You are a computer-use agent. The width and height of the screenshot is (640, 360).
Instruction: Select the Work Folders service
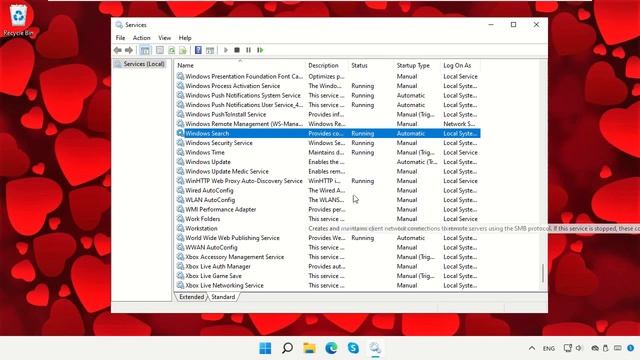[328, 219]
